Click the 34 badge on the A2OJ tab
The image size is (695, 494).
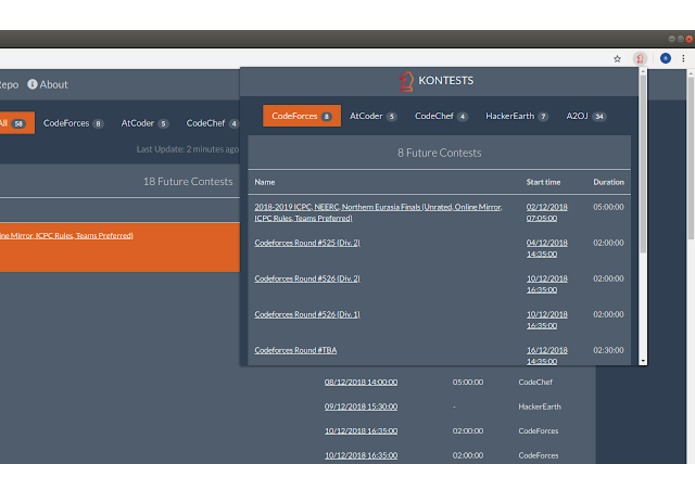pyautogui.click(x=599, y=117)
